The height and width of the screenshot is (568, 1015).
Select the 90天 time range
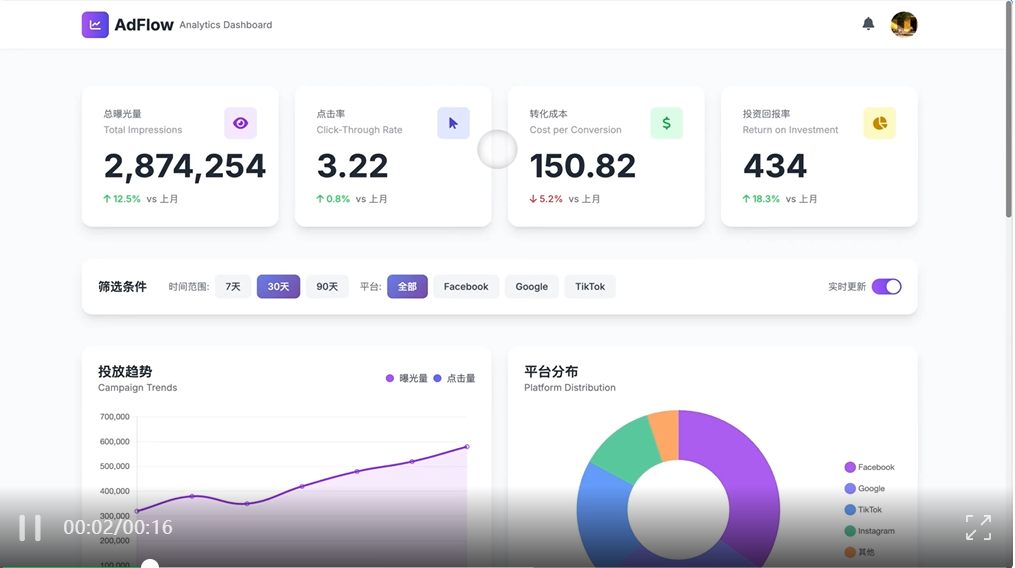(327, 286)
